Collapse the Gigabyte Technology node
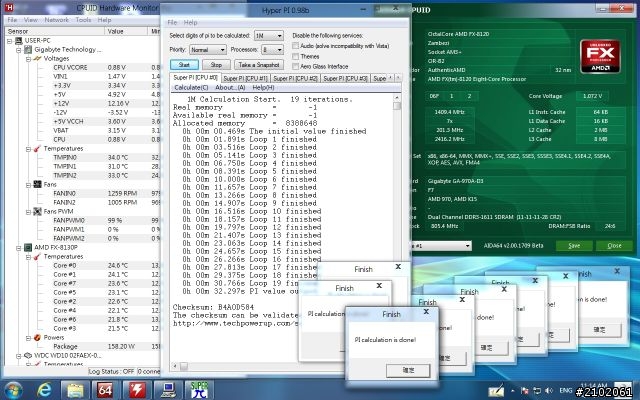The image size is (640, 400). [19, 50]
